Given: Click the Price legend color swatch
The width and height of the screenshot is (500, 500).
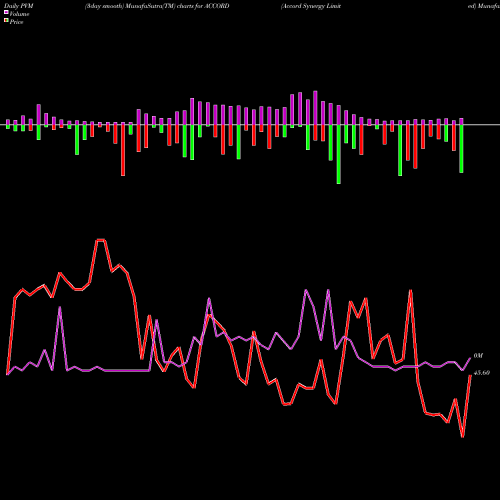Looking at the screenshot, I should point(6,21).
